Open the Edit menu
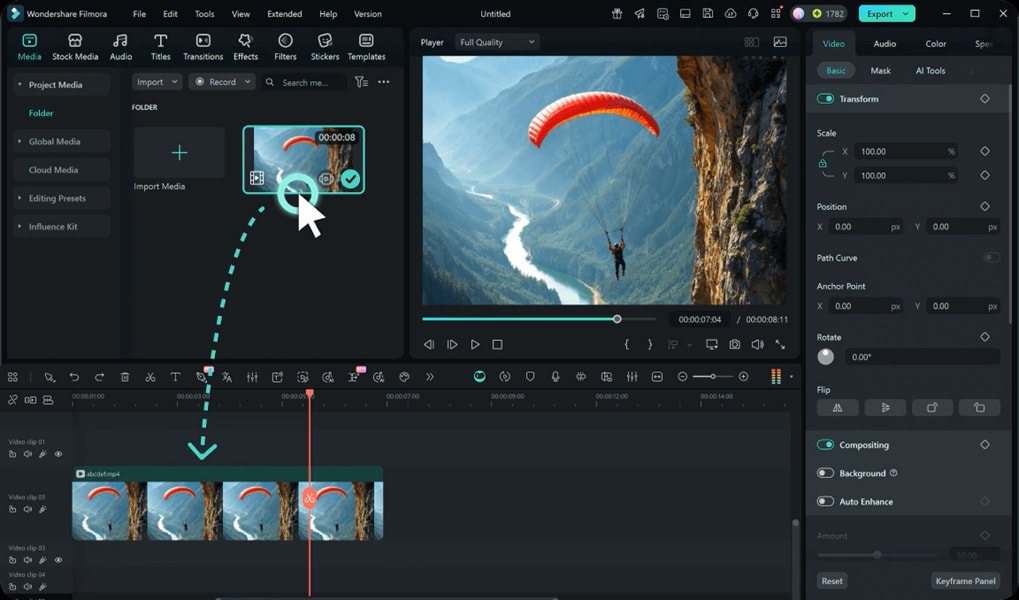 click(x=169, y=14)
